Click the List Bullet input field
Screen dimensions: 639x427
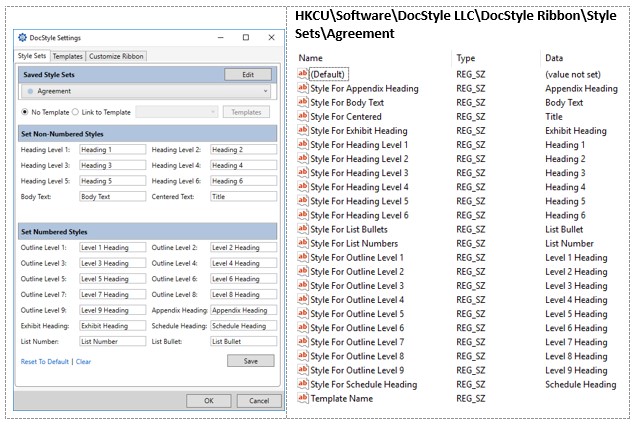point(244,341)
